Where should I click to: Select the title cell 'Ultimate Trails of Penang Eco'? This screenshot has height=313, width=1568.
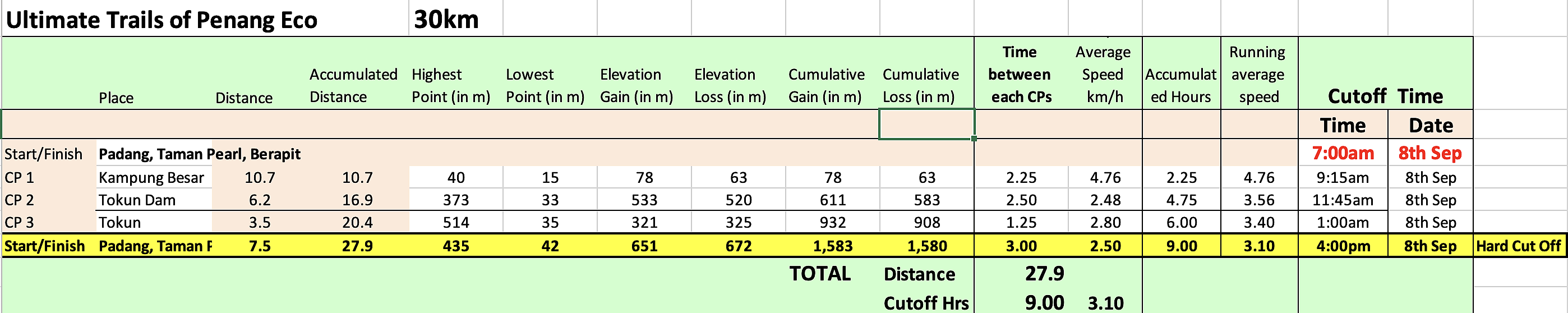162,20
